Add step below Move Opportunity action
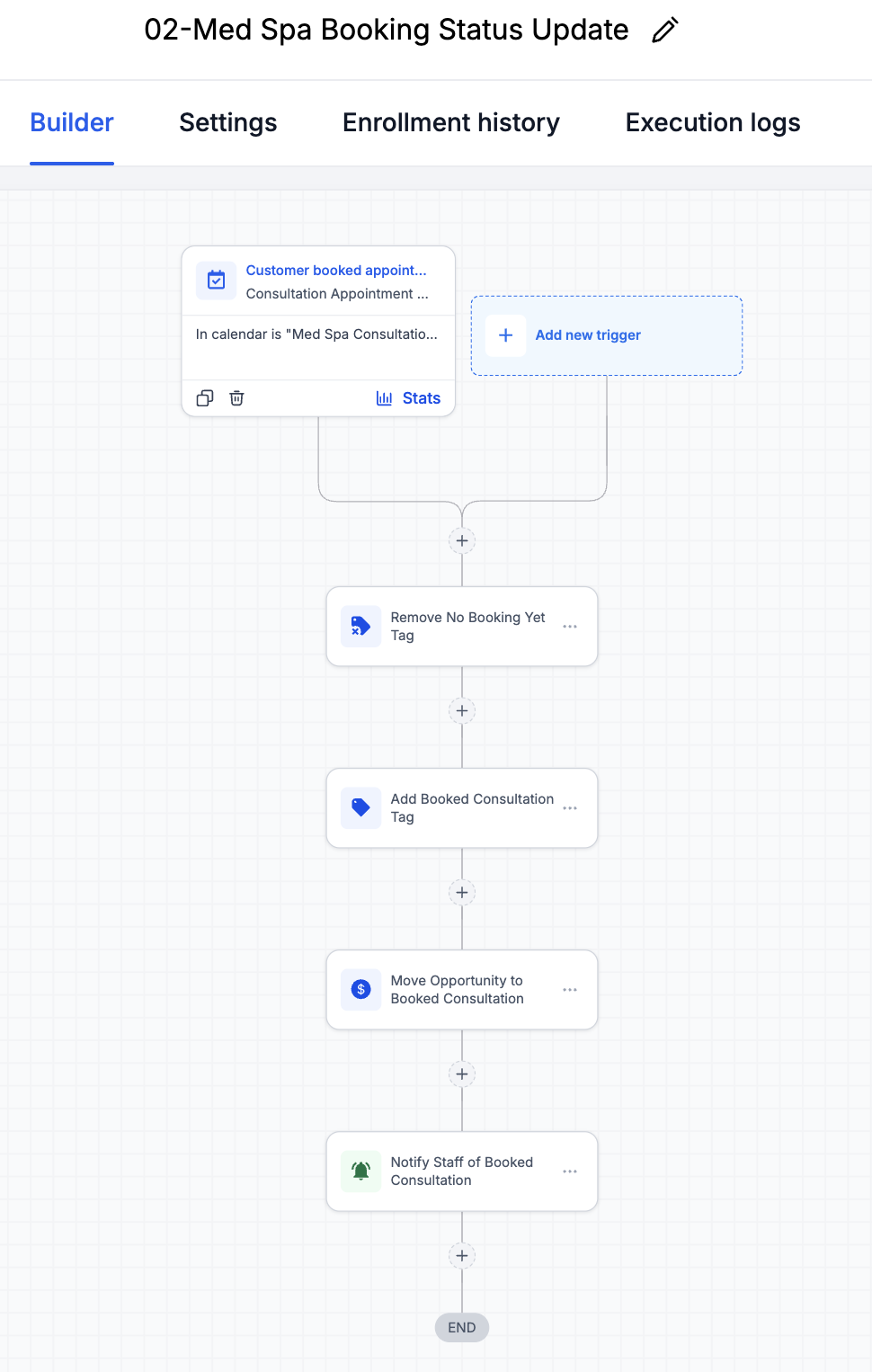This screenshot has width=872, height=1372. pyautogui.click(x=462, y=1074)
